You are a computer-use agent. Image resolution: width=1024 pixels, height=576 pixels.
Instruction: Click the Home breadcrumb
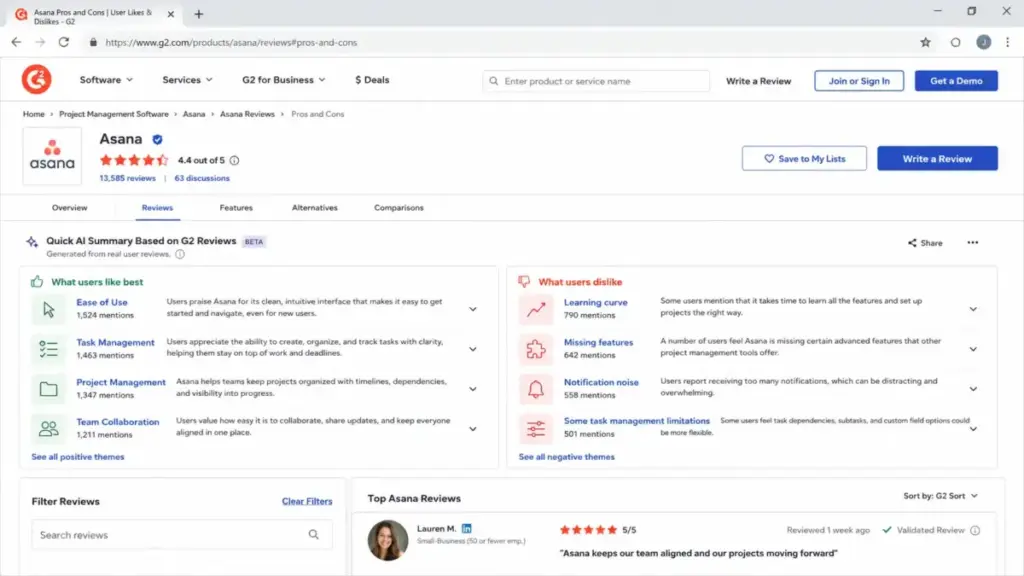point(34,114)
